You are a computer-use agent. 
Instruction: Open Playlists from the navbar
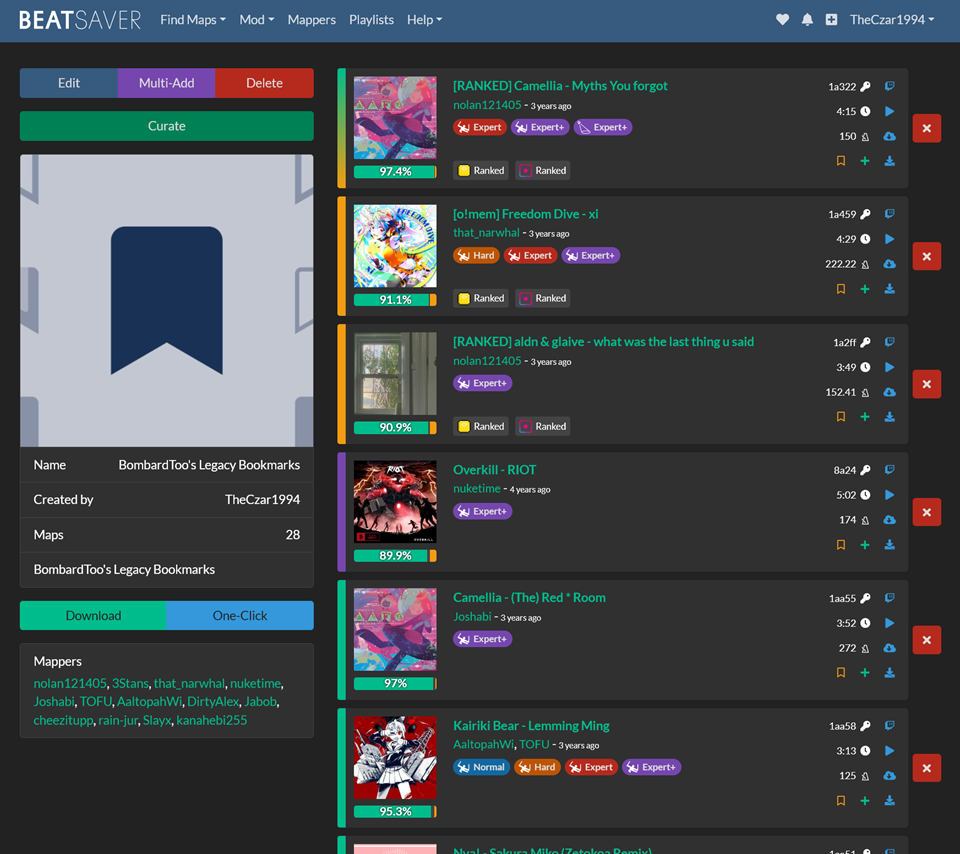click(371, 20)
